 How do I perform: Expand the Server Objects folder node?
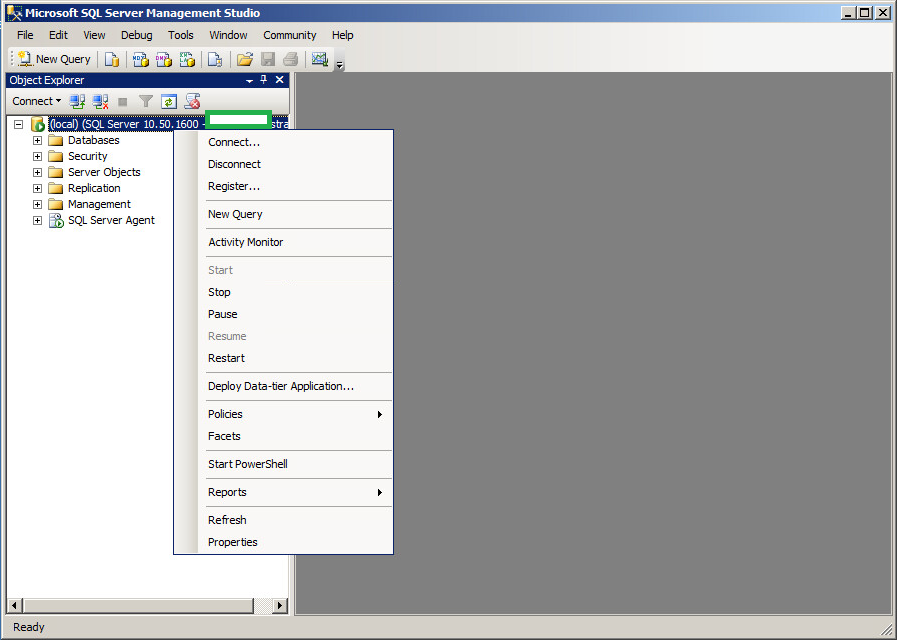[x=37, y=172]
